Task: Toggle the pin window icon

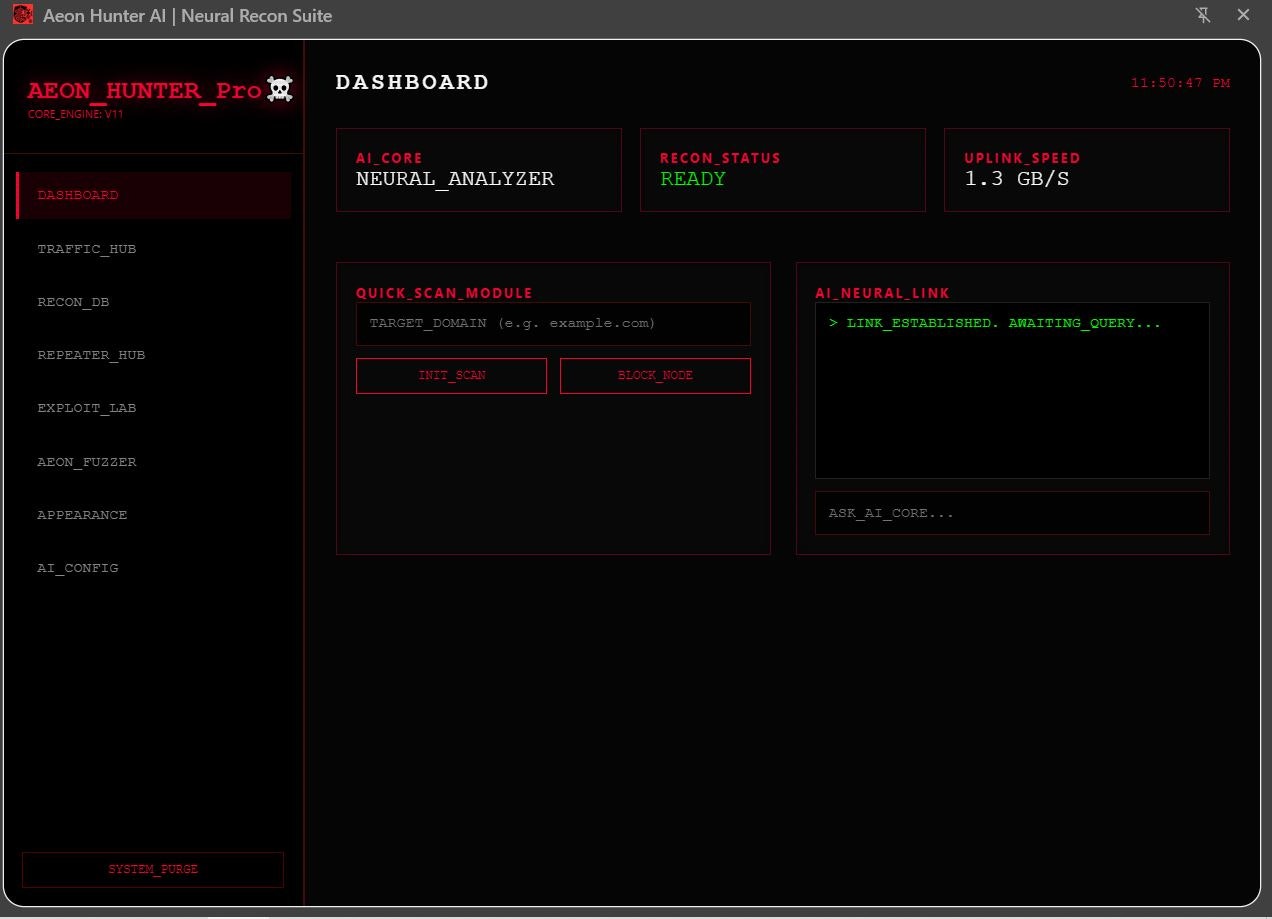Action: 1203,15
